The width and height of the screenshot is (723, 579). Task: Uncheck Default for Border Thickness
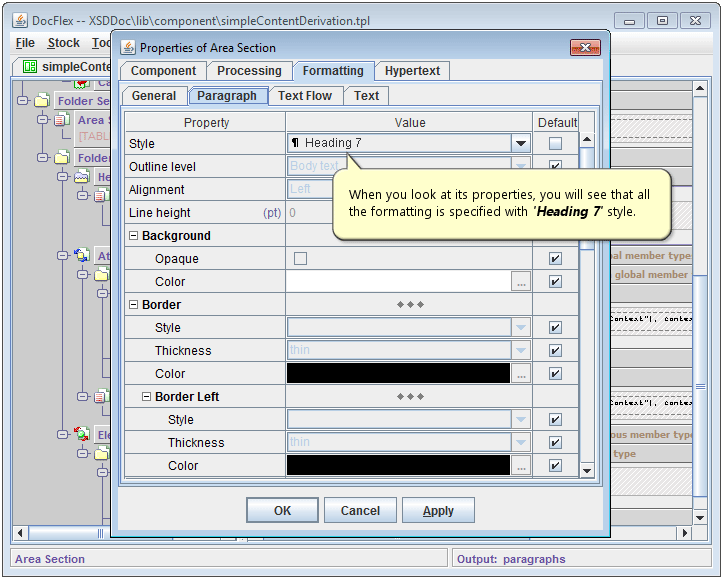(x=555, y=351)
